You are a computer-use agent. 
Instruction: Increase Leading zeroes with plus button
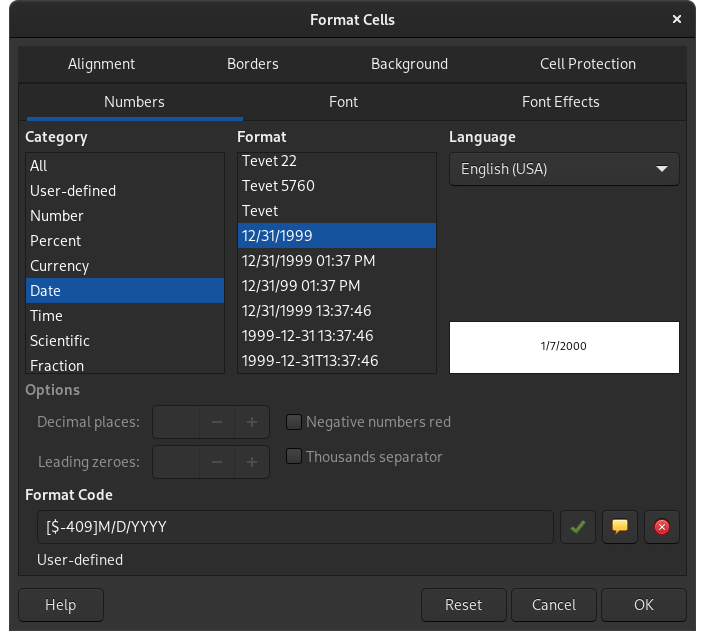coord(252,462)
